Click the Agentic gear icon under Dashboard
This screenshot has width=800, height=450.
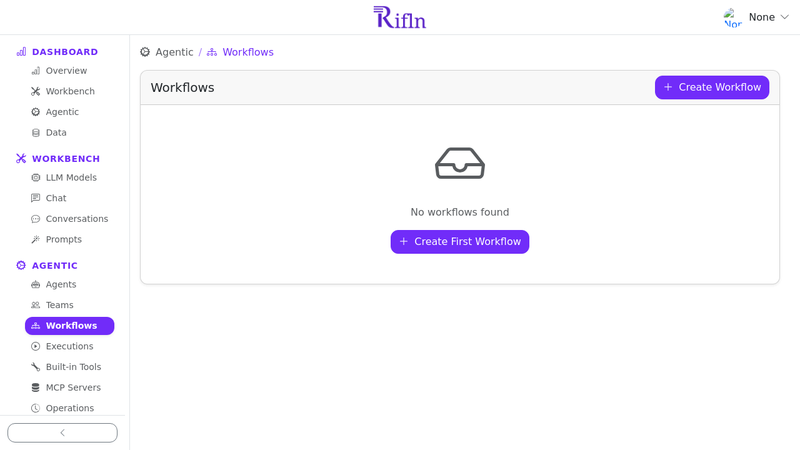click(x=35, y=112)
